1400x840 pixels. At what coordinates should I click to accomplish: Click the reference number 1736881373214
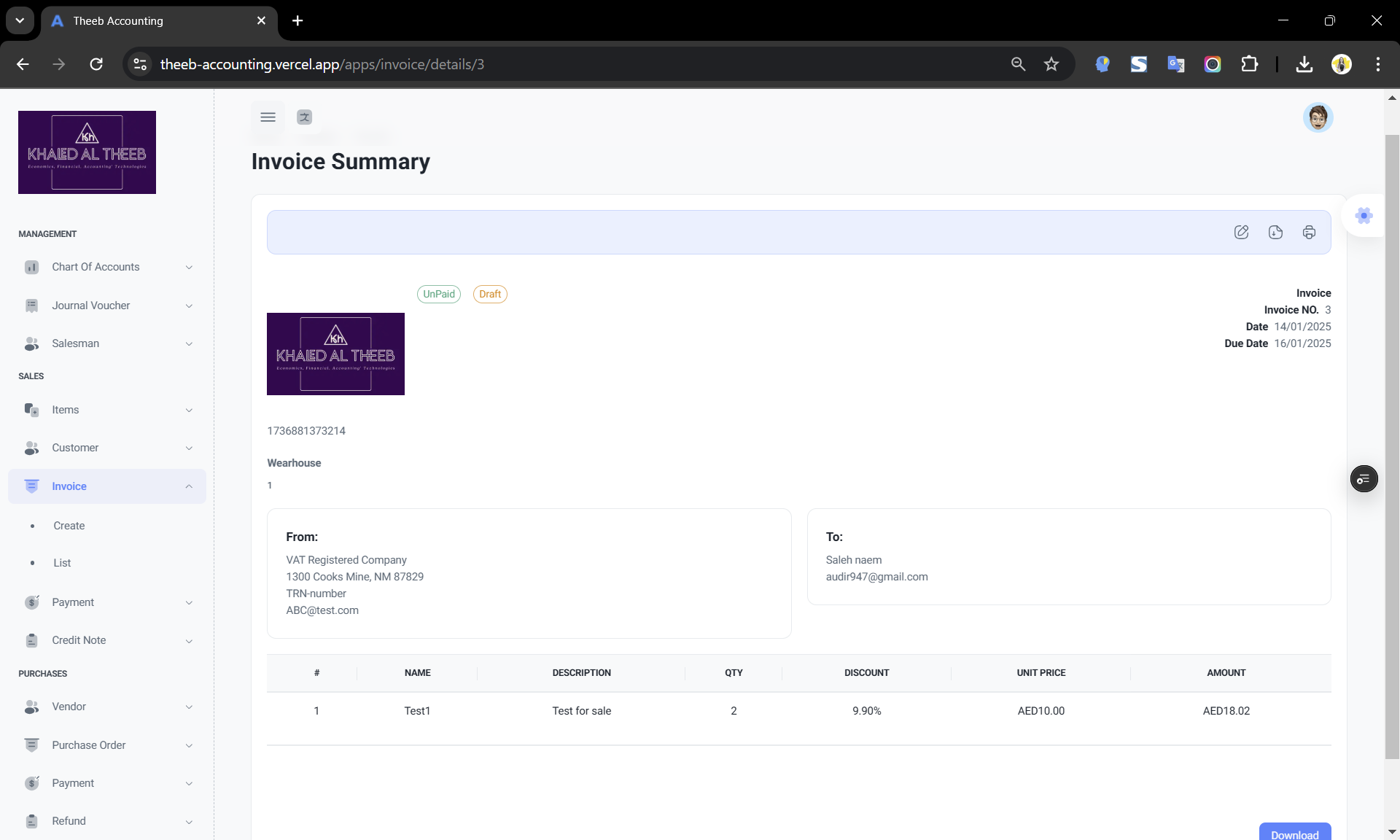point(306,431)
